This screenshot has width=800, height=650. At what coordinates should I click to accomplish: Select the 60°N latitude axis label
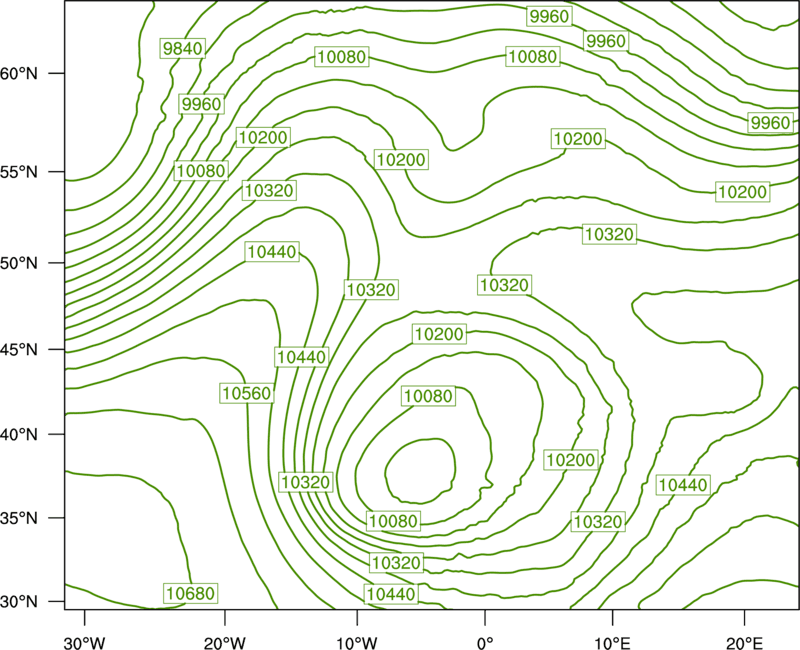click(x=19, y=73)
